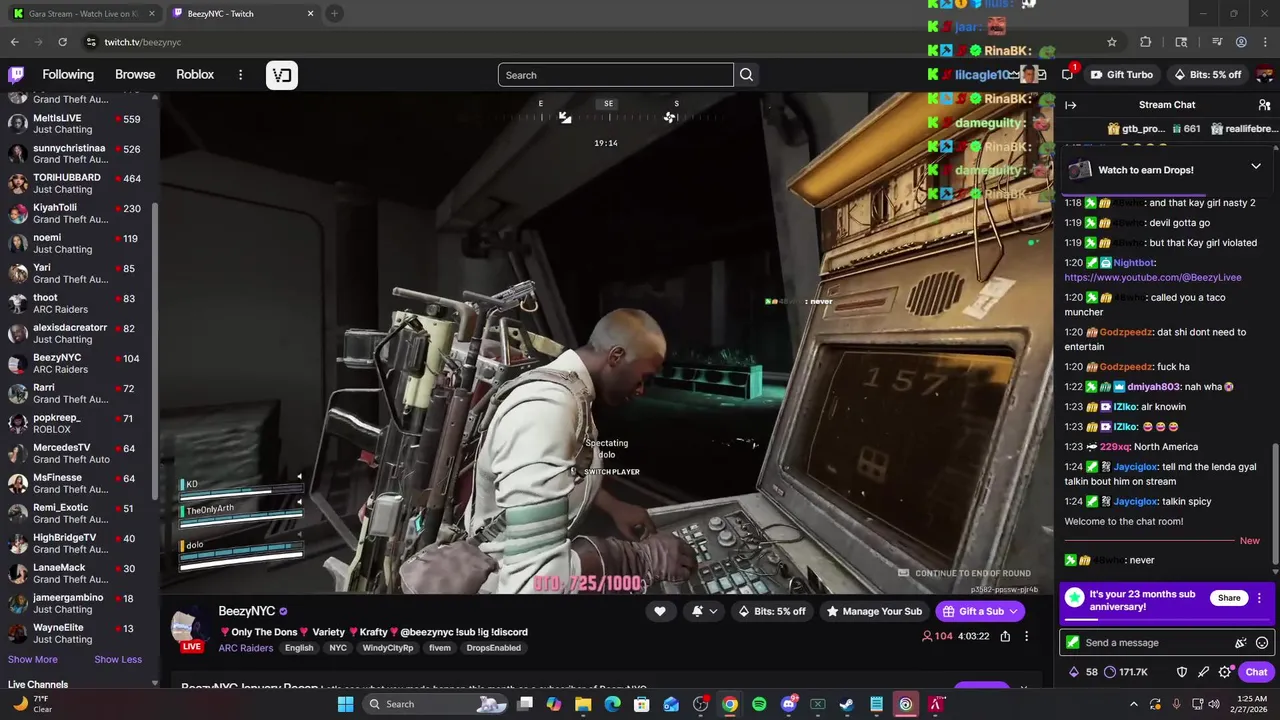Viewport: 1280px width, 720px height.
Task: Switch to Gara Stream browser tab
Action: click(83, 14)
